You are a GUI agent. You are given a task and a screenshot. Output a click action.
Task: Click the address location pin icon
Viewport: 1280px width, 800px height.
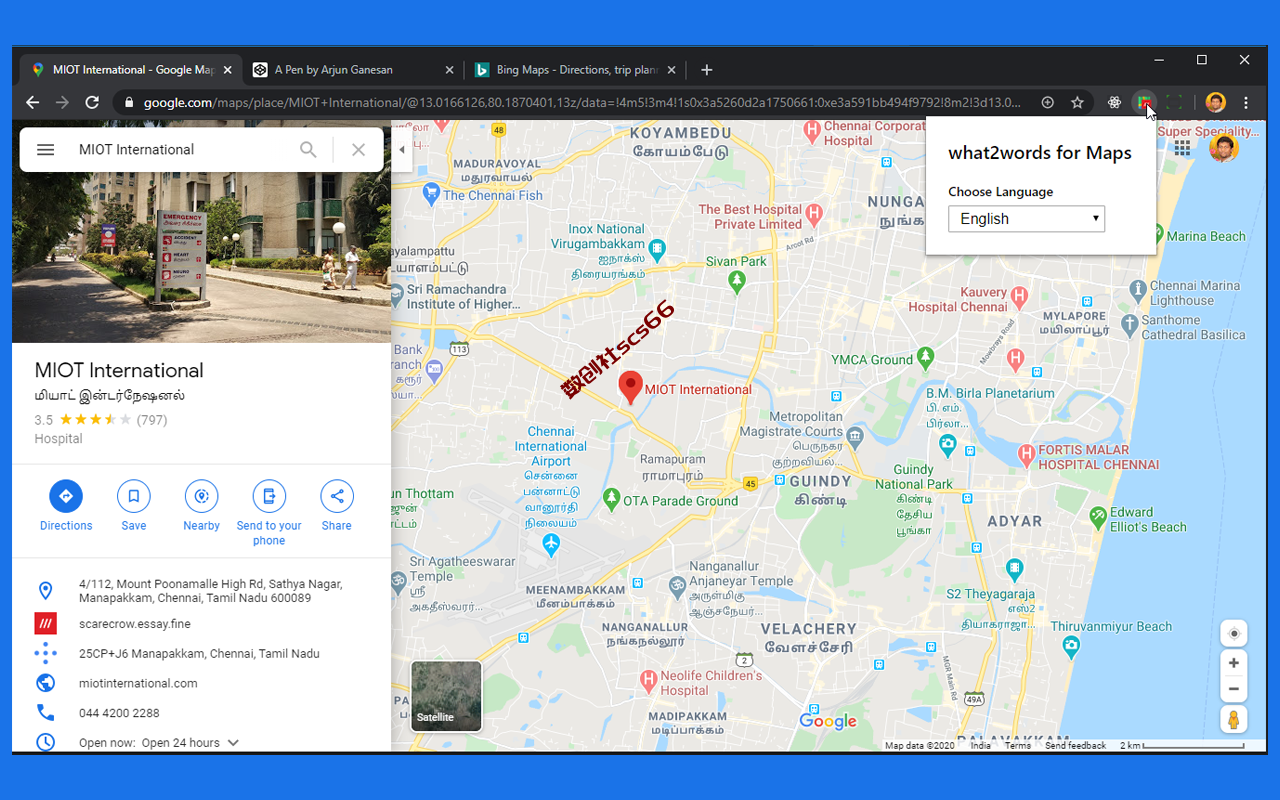point(45,591)
